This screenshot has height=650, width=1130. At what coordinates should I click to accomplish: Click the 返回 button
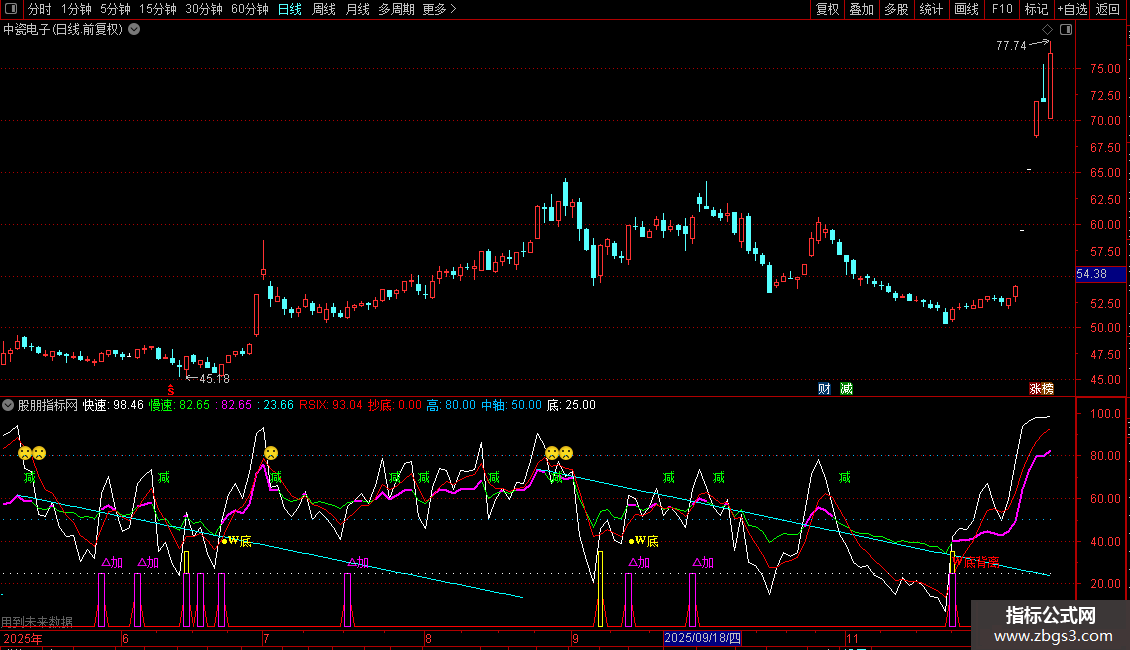(x=1108, y=9)
